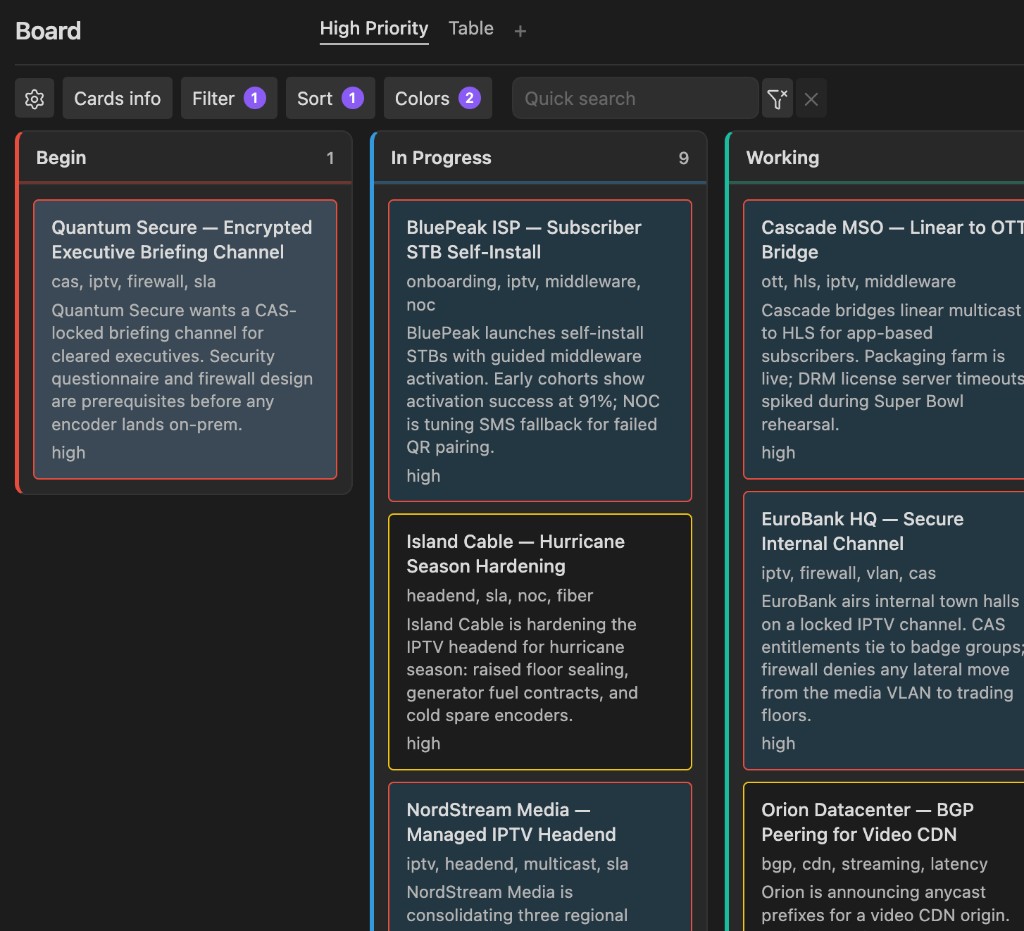Click 'high' priority on EuroBank HQ card
1024x931 pixels.
click(x=778, y=744)
